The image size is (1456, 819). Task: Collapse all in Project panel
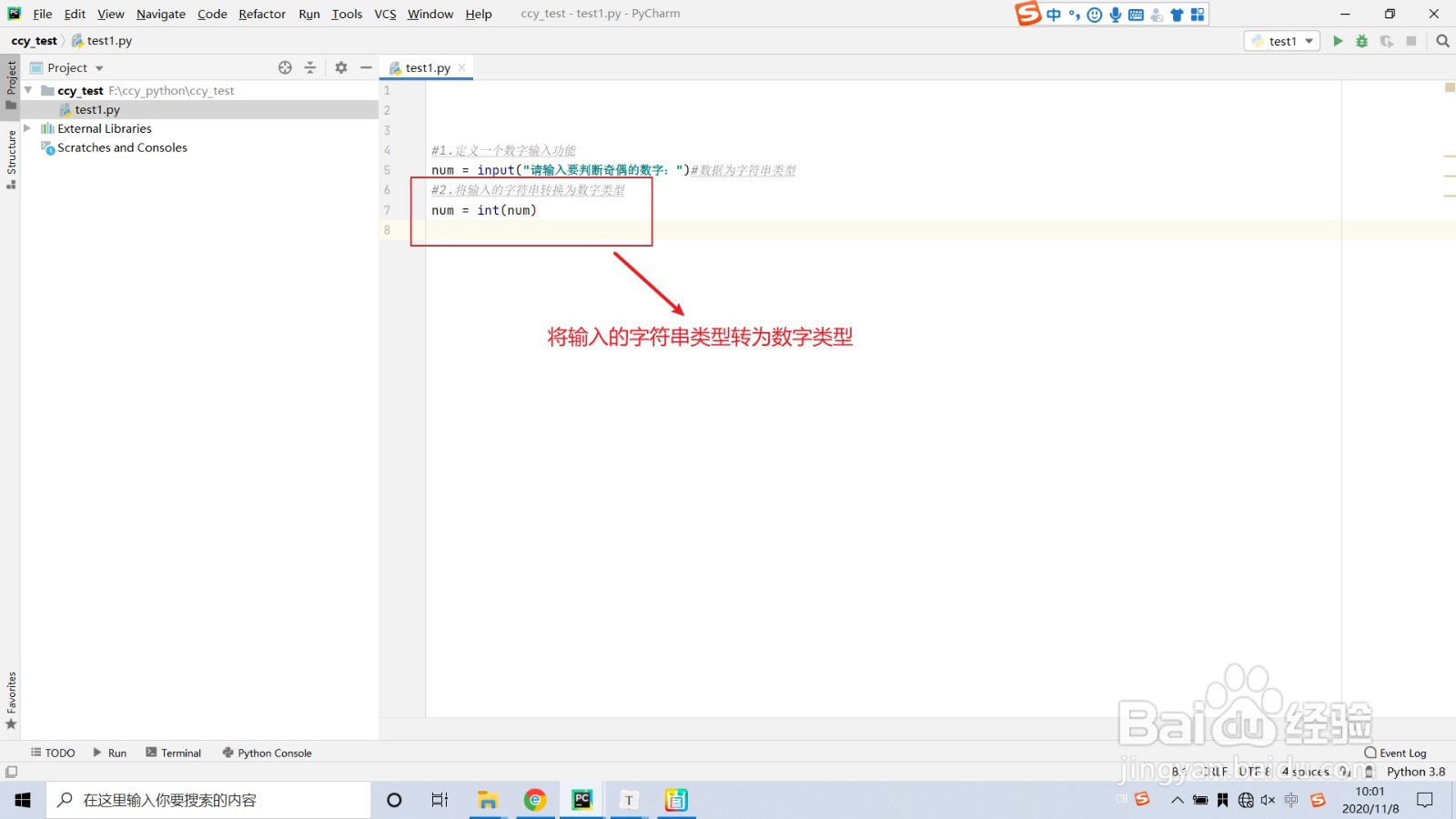click(x=310, y=67)
